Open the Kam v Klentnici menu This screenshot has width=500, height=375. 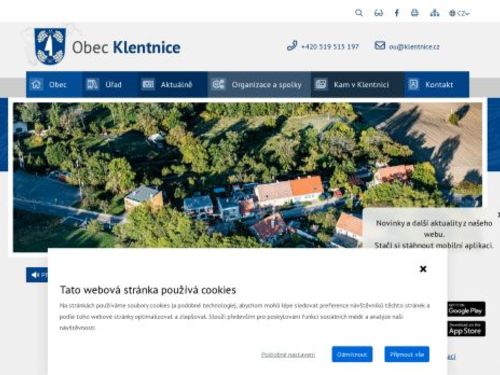point(358,84)
